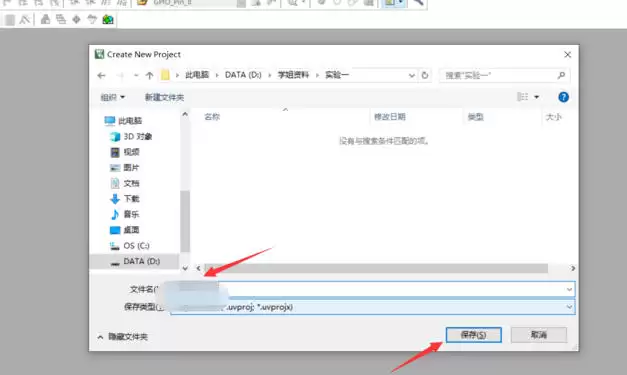Select 文档 folder in the sidebar
627x375 pixels.
click(131, 183)
